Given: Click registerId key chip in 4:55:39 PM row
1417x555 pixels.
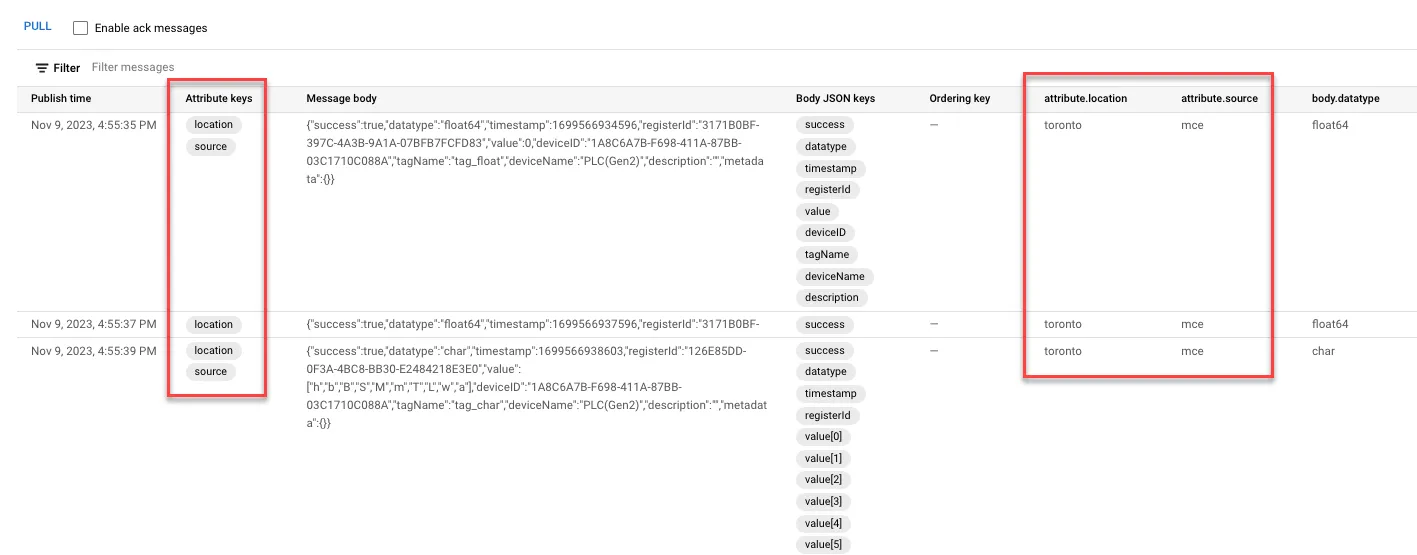Looking at the screenshot, I should [828, 415].
